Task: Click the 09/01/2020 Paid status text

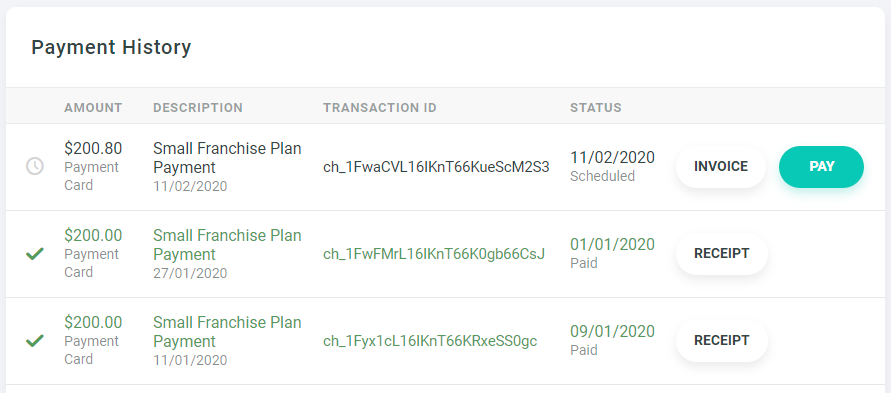Action: (x=613, y=340)
